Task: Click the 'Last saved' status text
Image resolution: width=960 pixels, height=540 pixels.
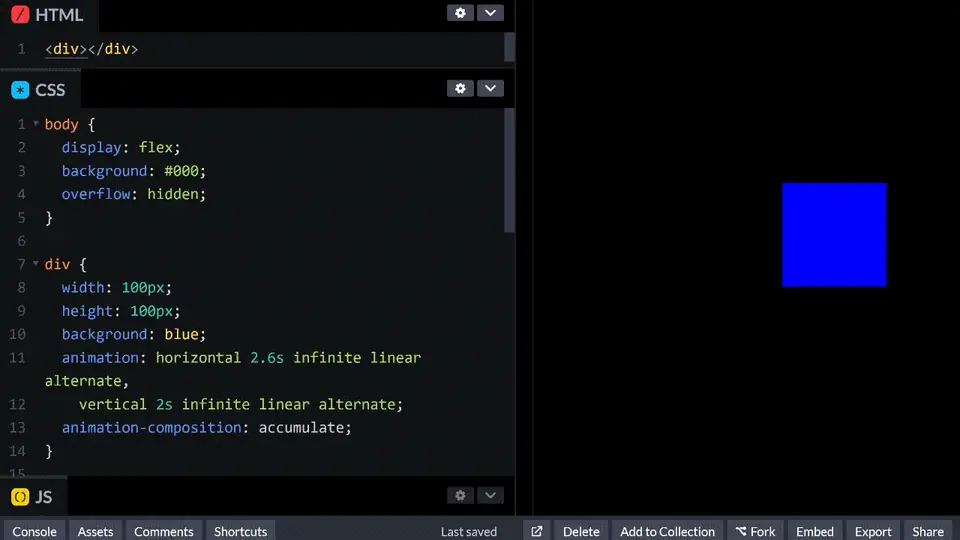Action: pyautogui.click(x=468, y=531)
